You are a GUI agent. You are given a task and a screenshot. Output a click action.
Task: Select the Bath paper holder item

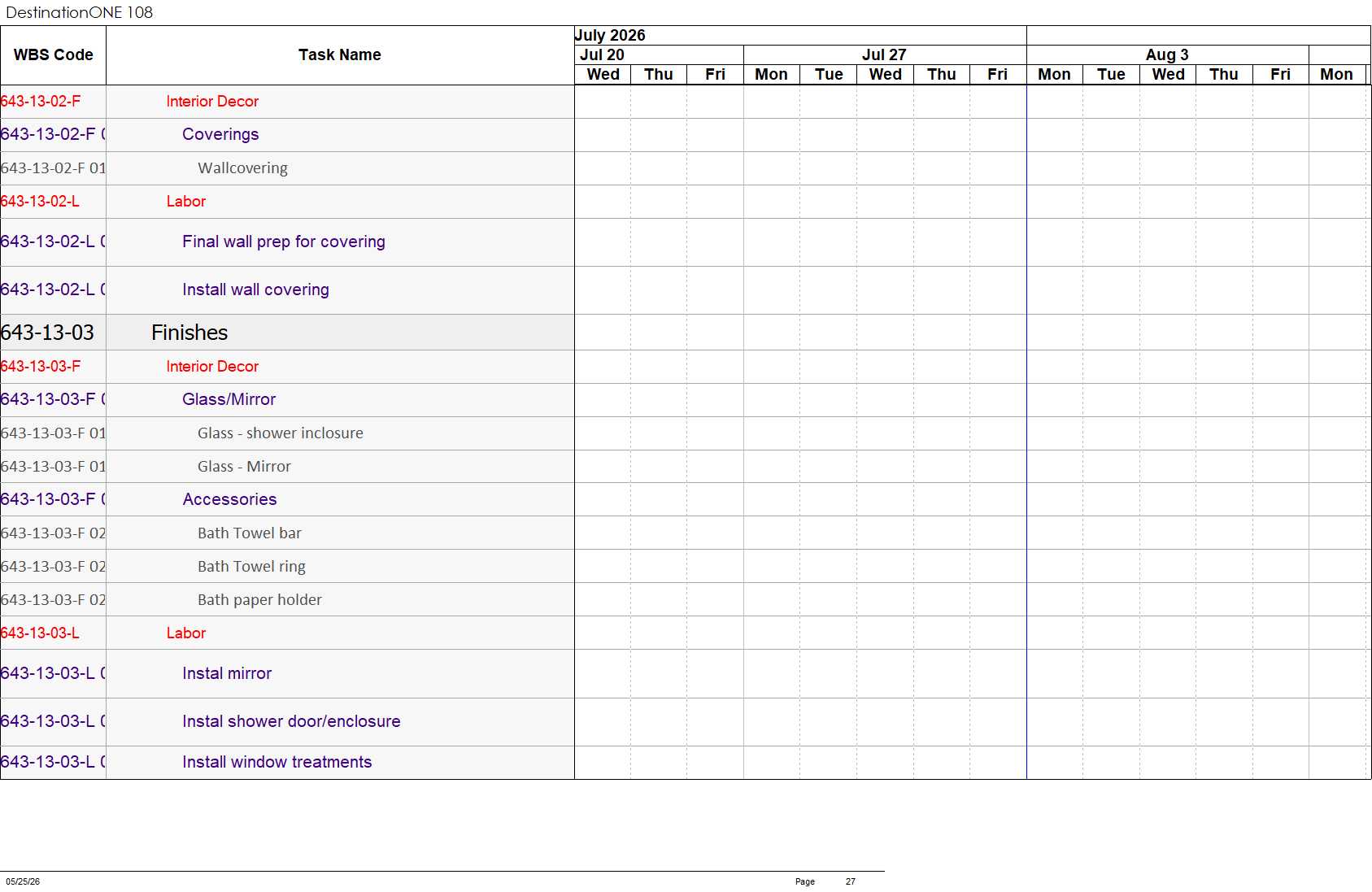pos(259,600)
